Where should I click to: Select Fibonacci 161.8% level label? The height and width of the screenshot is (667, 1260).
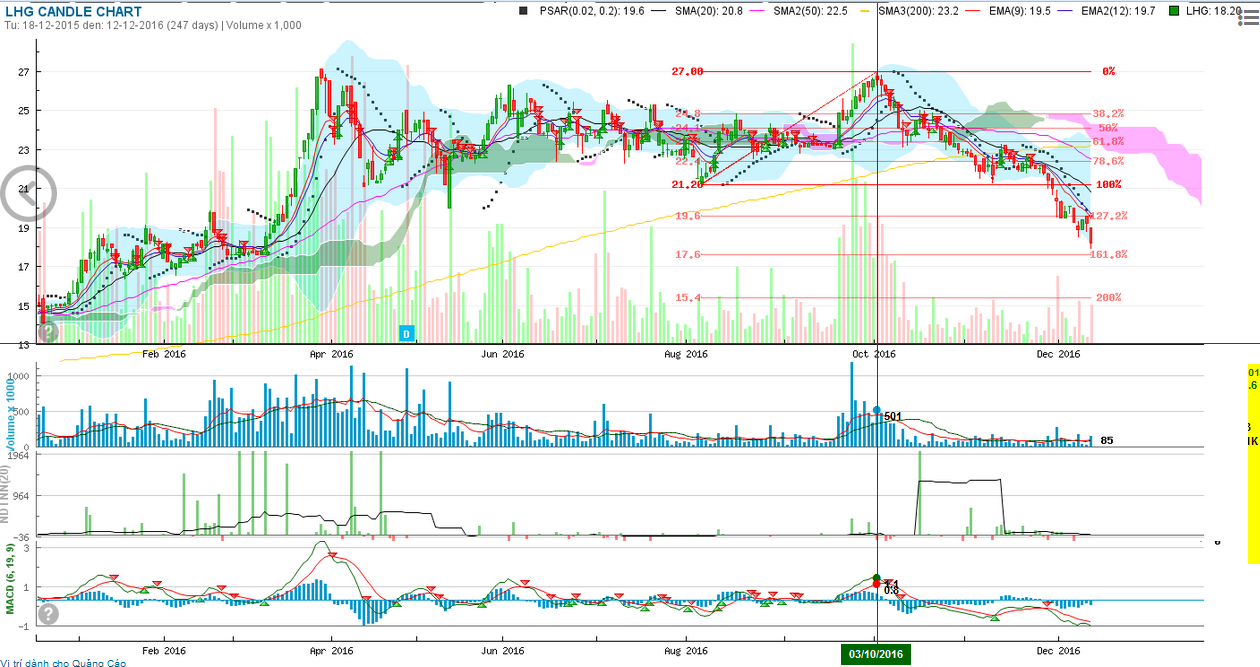[x=1108, y=254]
